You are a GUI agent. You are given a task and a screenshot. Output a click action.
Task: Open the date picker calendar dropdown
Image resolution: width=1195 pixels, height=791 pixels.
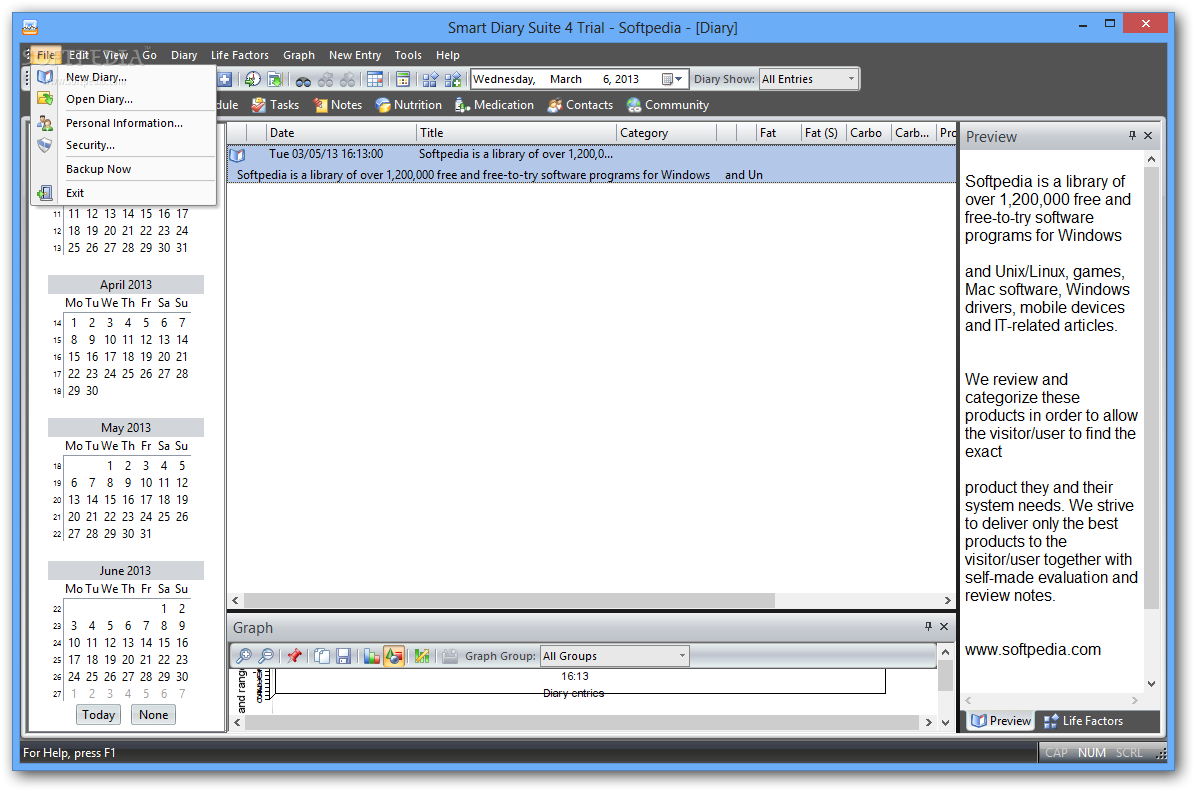[x=671, y=79]
